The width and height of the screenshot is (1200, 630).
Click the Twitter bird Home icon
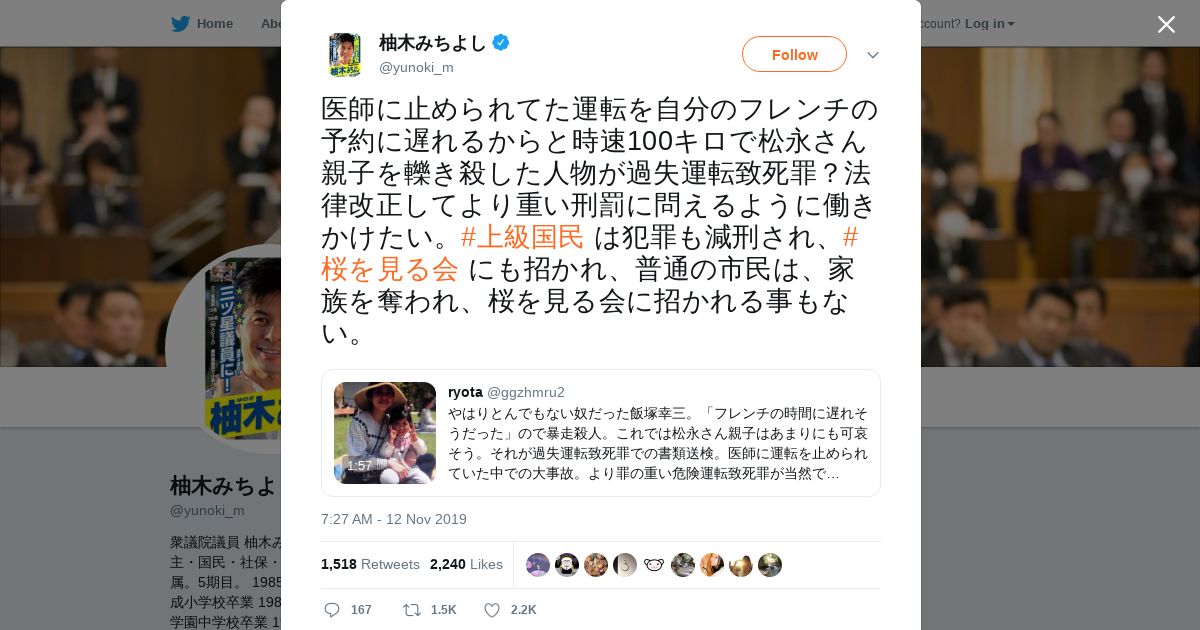pos(180,23)
